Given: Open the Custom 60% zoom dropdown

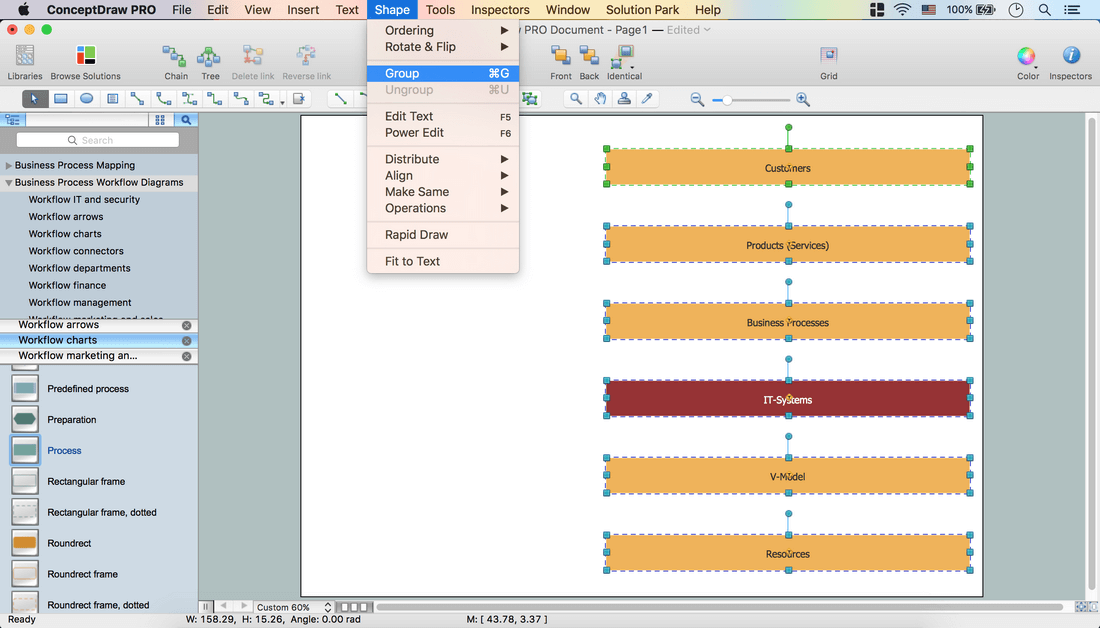Looking at the screenshot, I should point(294,607).
